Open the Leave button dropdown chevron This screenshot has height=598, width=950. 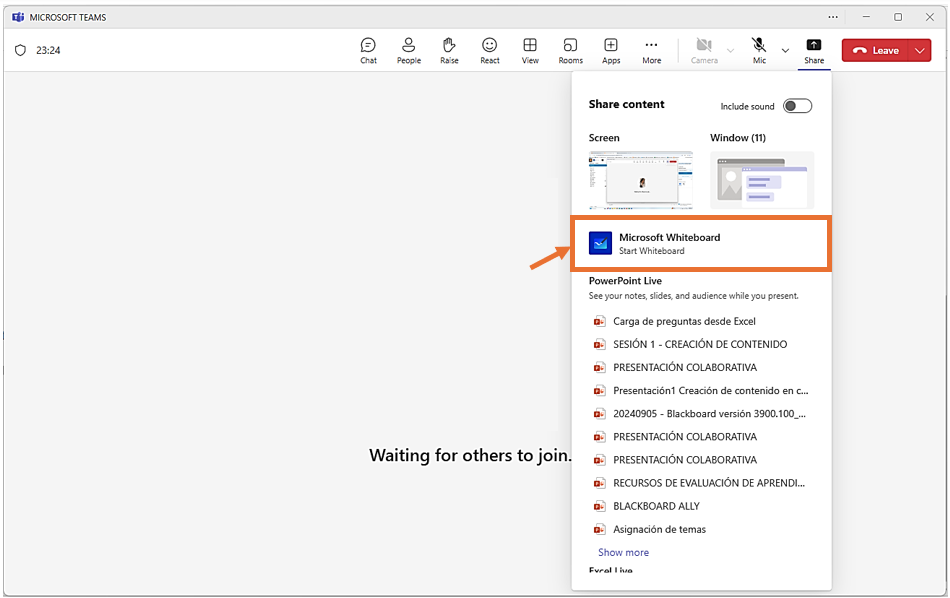tap(920, 51)
